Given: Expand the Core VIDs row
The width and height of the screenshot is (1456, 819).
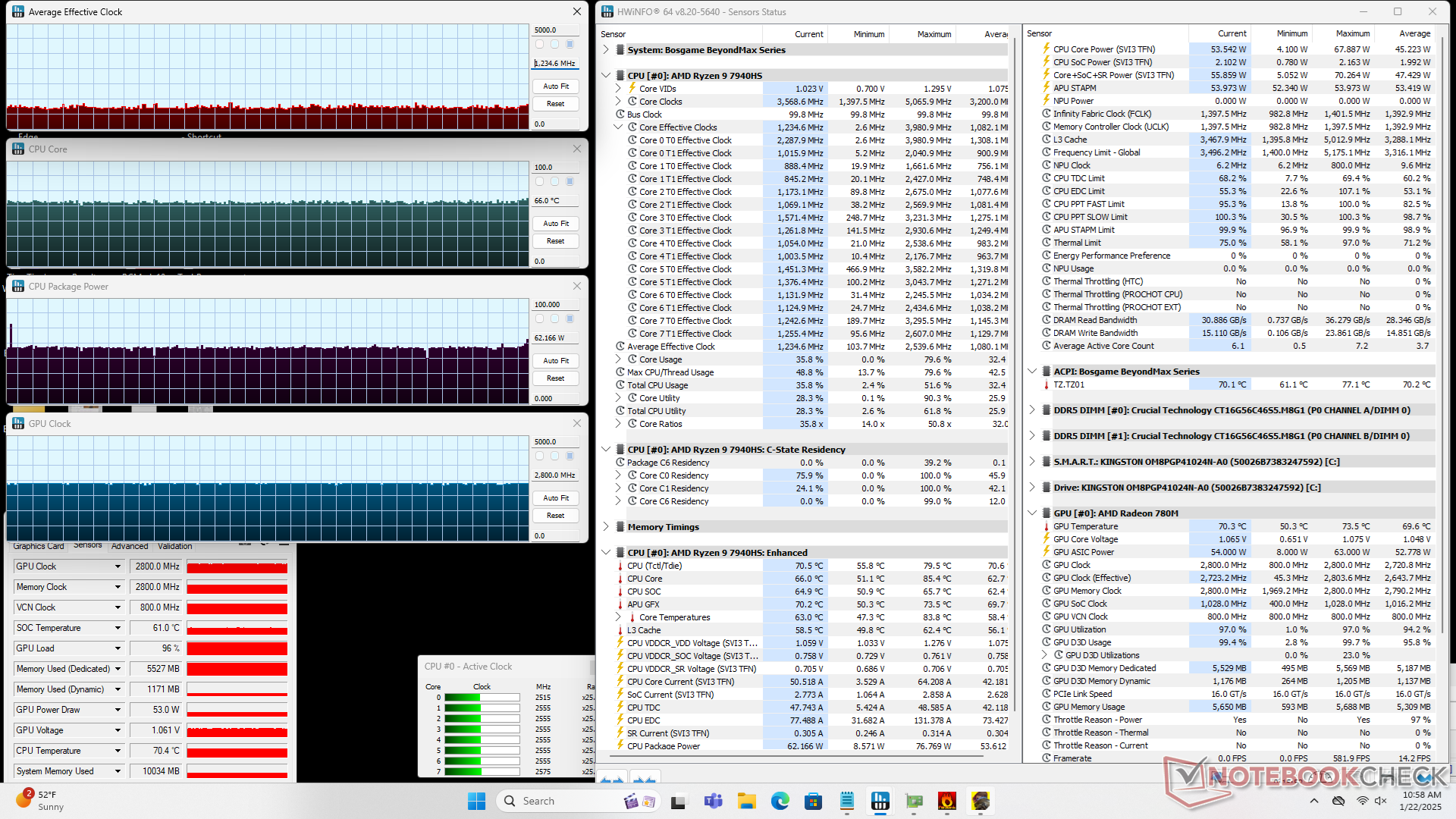Looking at the screenshot, I should 618,89.
